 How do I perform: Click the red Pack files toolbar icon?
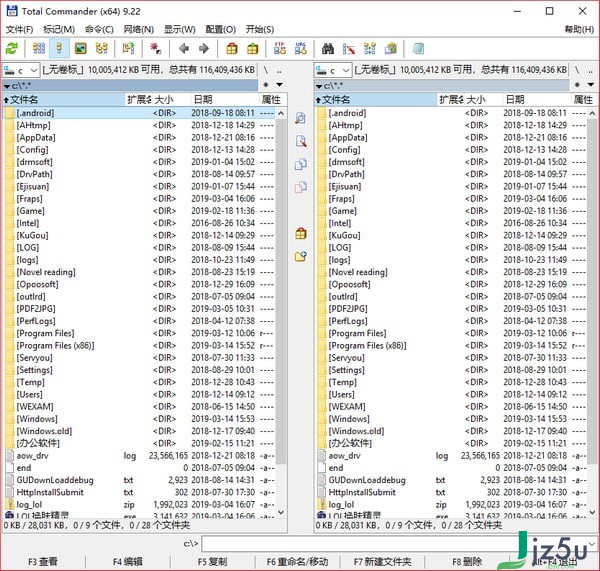pyautogui.click(x=232, y=49)
